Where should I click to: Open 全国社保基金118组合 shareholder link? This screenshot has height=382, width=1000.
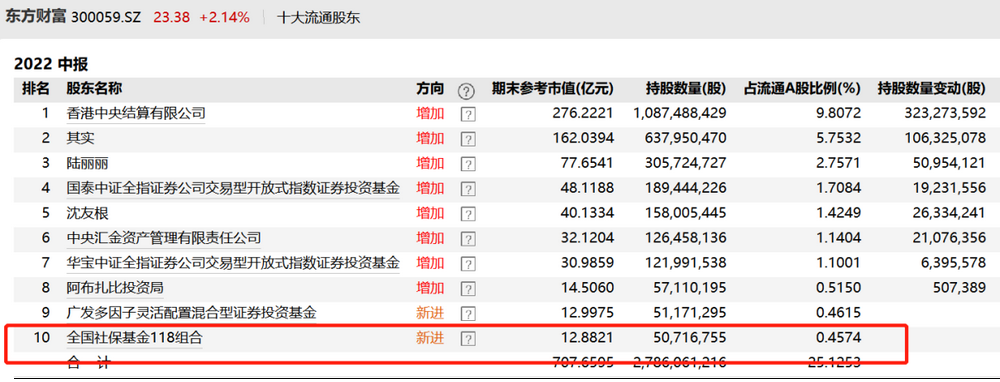135,338
